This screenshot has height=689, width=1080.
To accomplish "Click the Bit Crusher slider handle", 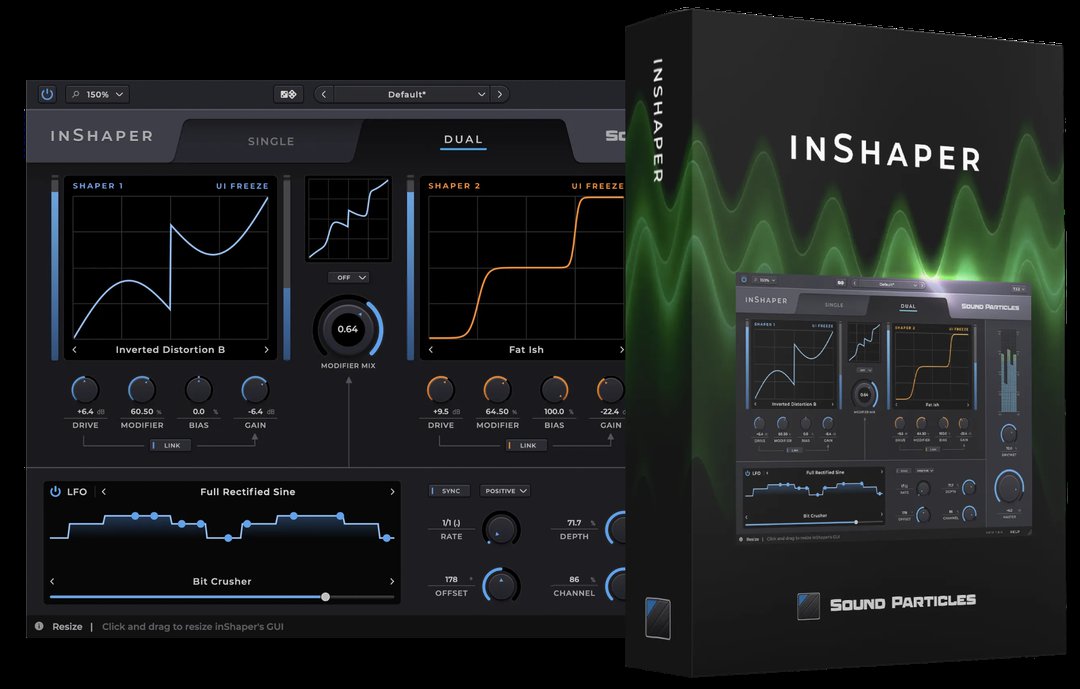I will tap(325, 597).
